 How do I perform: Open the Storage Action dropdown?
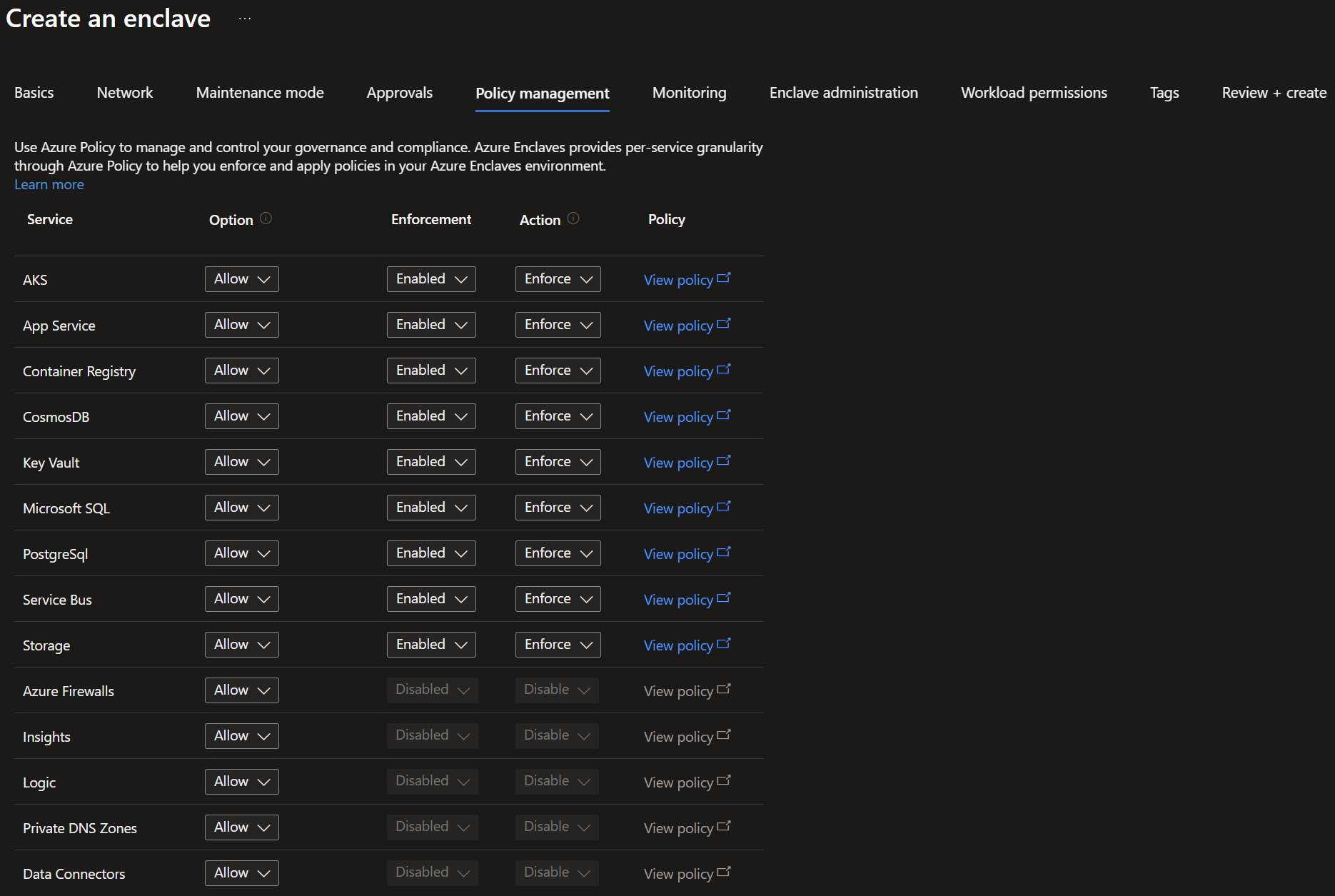(x=558, y=645)
